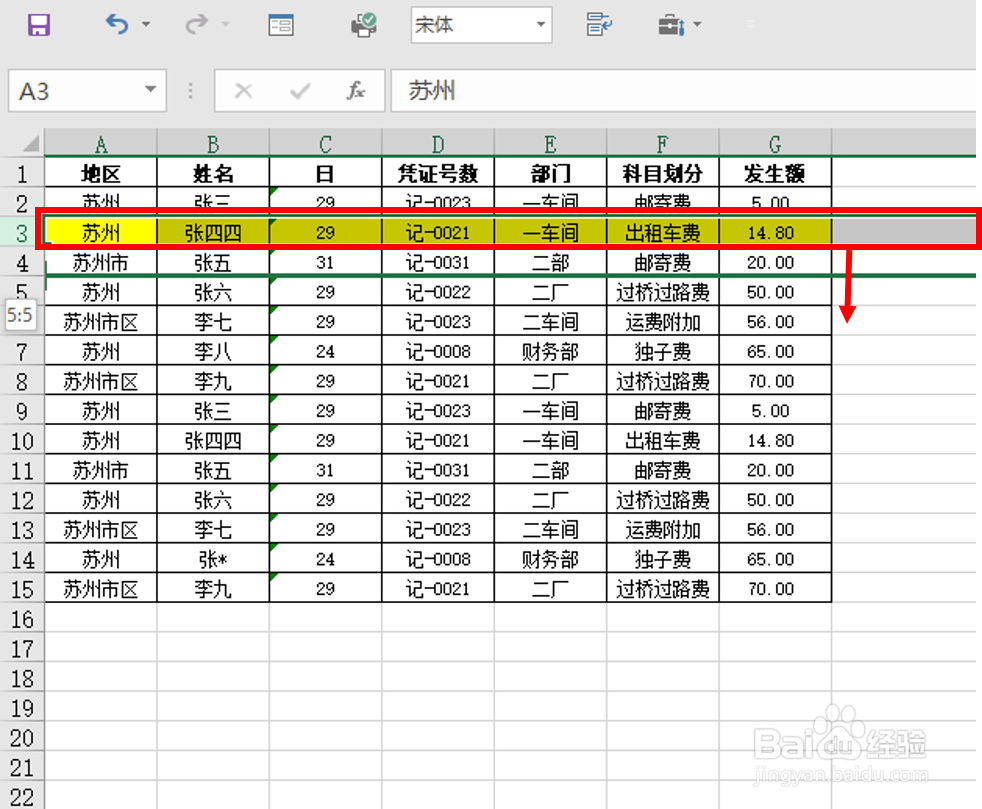Select row 3 header
The width and height of the screenshot is (982, 809).
coord(23,232)
